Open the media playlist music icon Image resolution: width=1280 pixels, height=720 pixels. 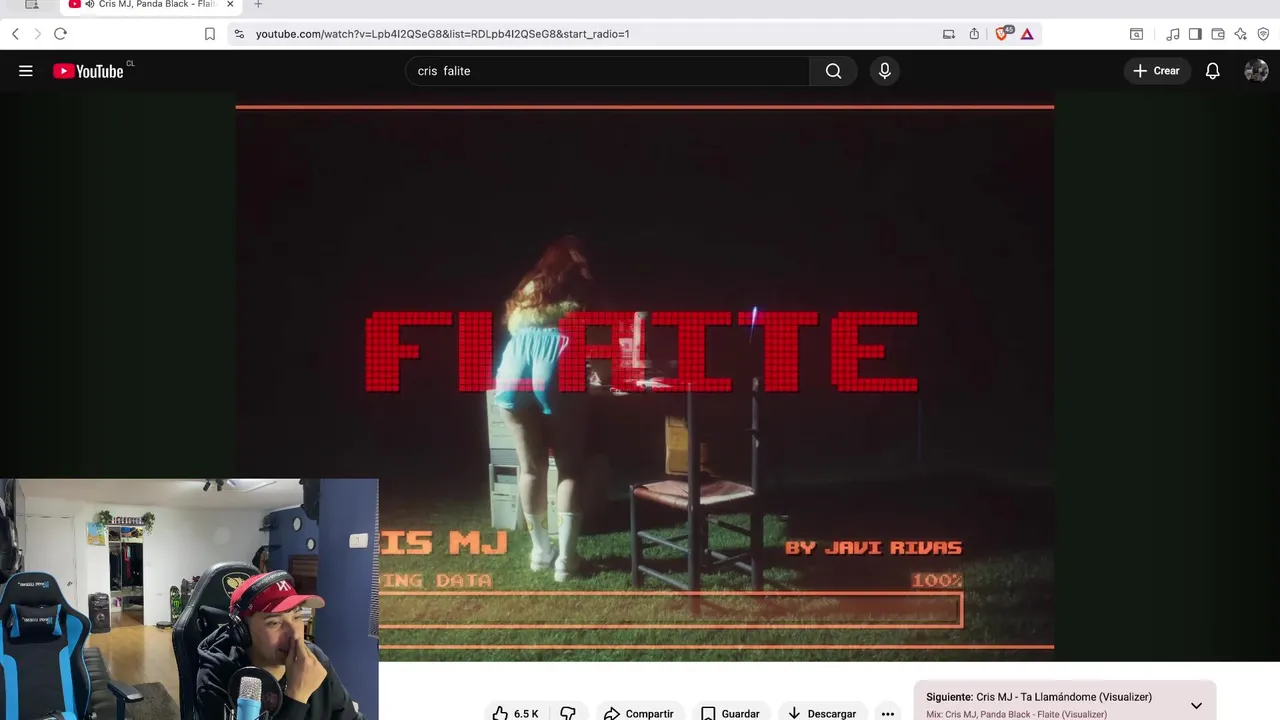point(1173,34)
